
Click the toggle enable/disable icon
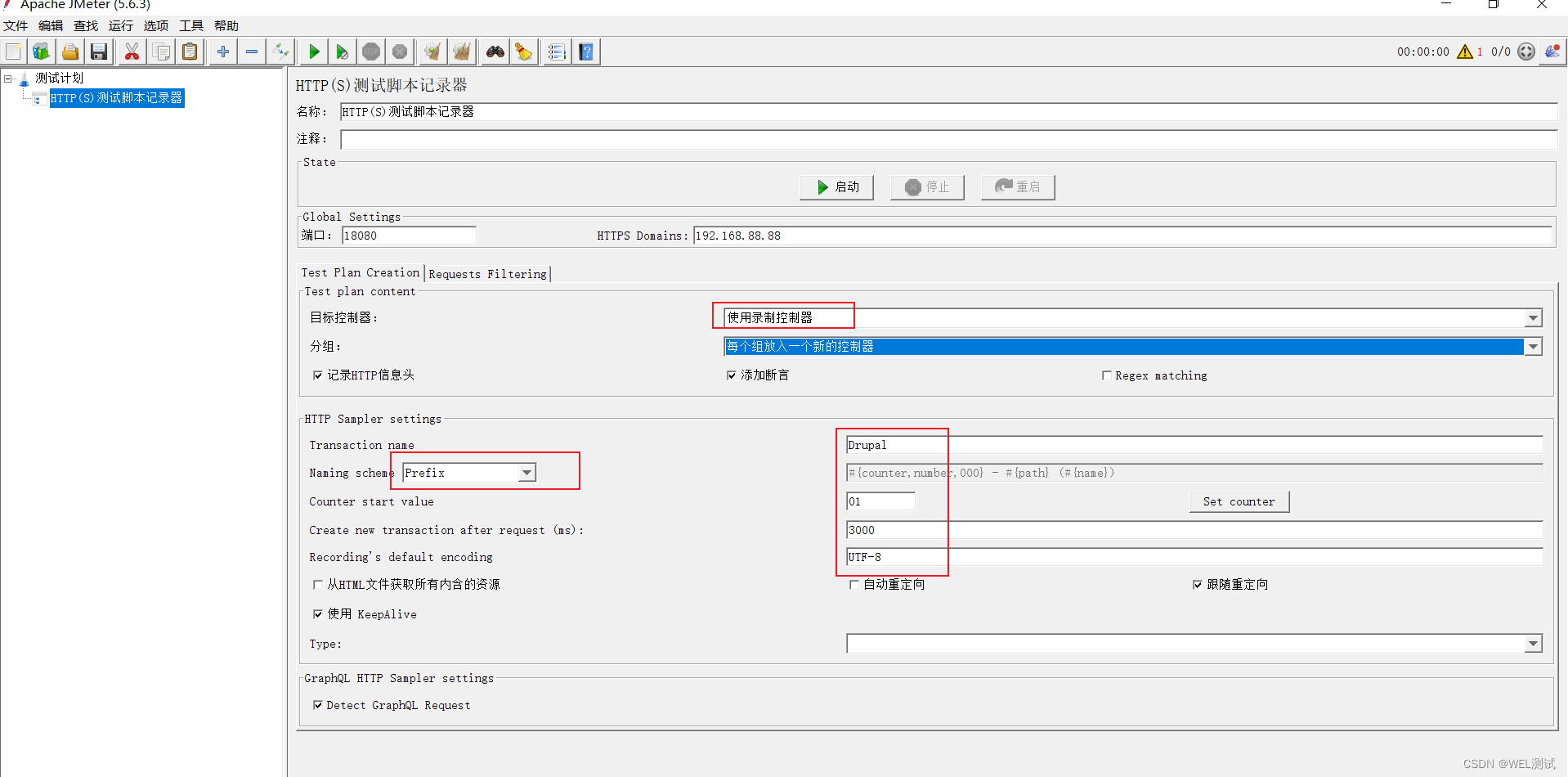pos(280,52)
